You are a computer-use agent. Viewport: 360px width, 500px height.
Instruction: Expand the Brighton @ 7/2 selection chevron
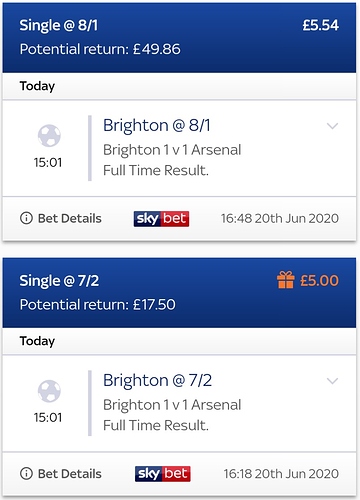point(332,381)
